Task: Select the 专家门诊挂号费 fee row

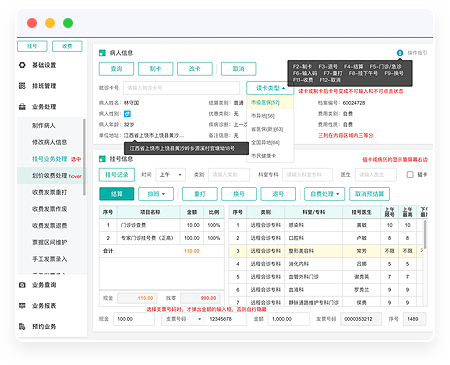Action: pyautogui.click(x=162, y=238)
